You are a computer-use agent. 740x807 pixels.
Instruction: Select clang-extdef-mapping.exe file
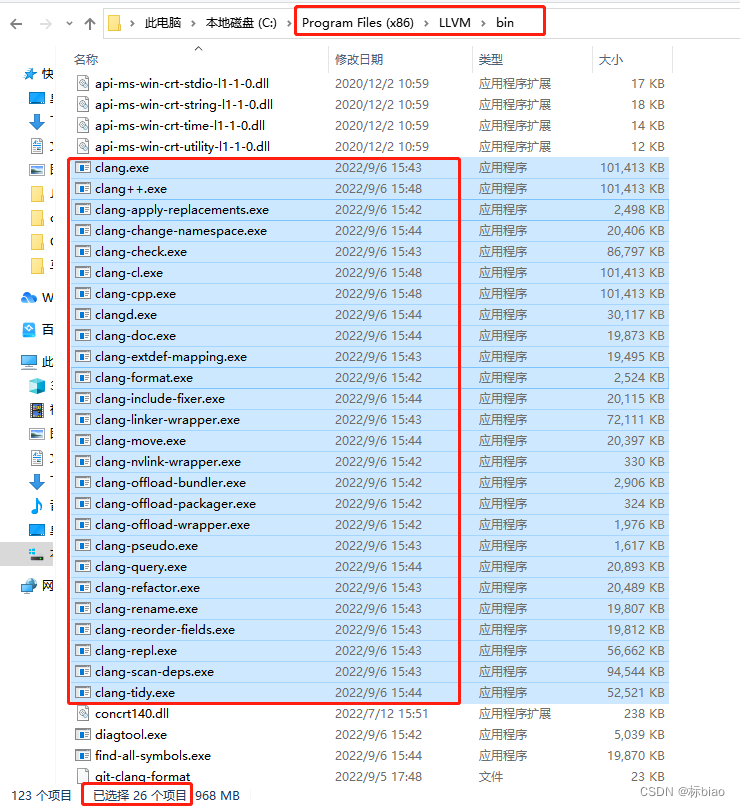point(171,357)
